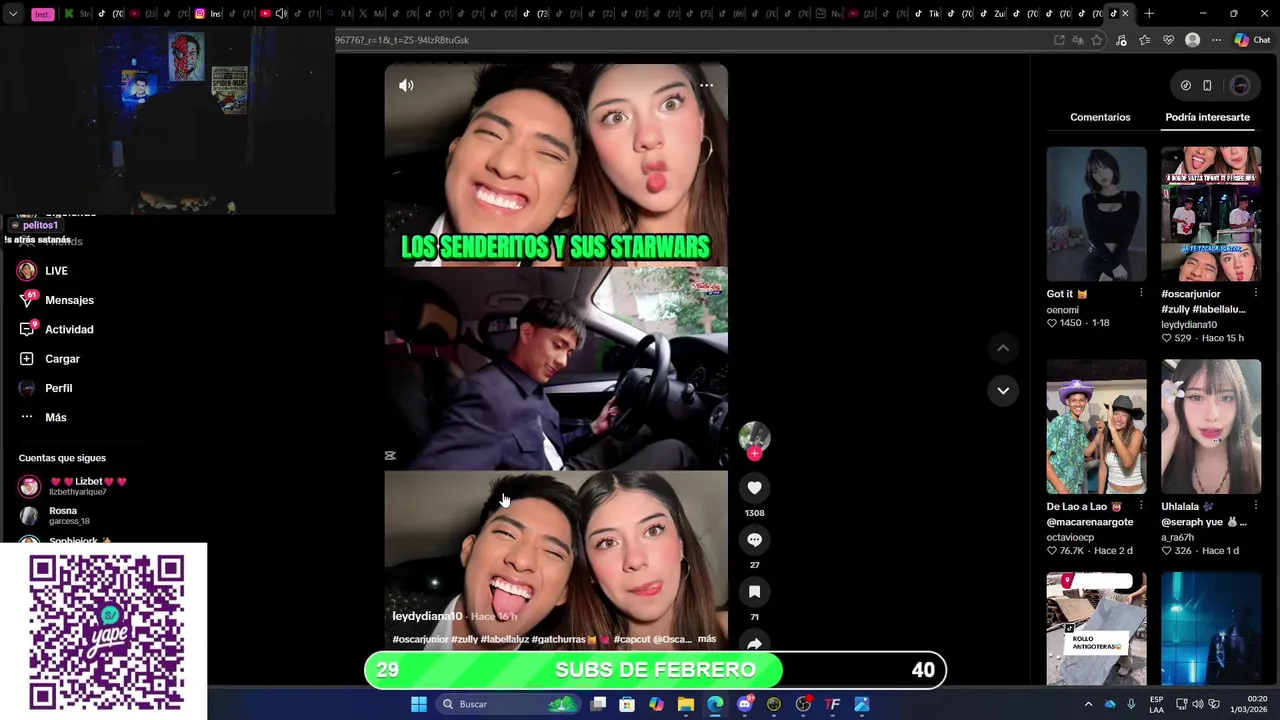Open the 'De Lao a Lao' video thumbnail
Screen dimensions: 1280x720
pos(1096,427)
